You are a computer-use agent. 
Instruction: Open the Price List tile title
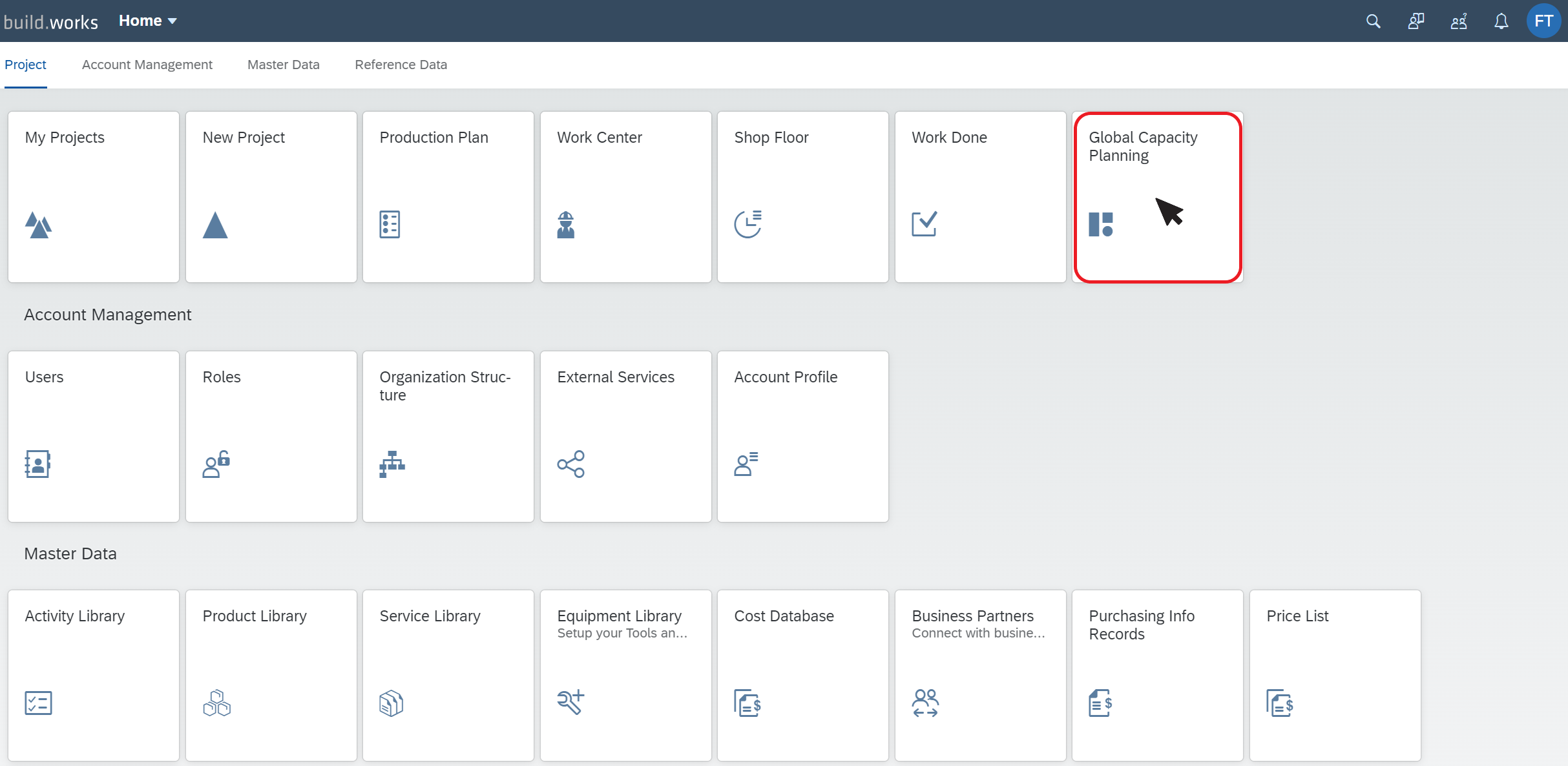tap(1297, 616)
